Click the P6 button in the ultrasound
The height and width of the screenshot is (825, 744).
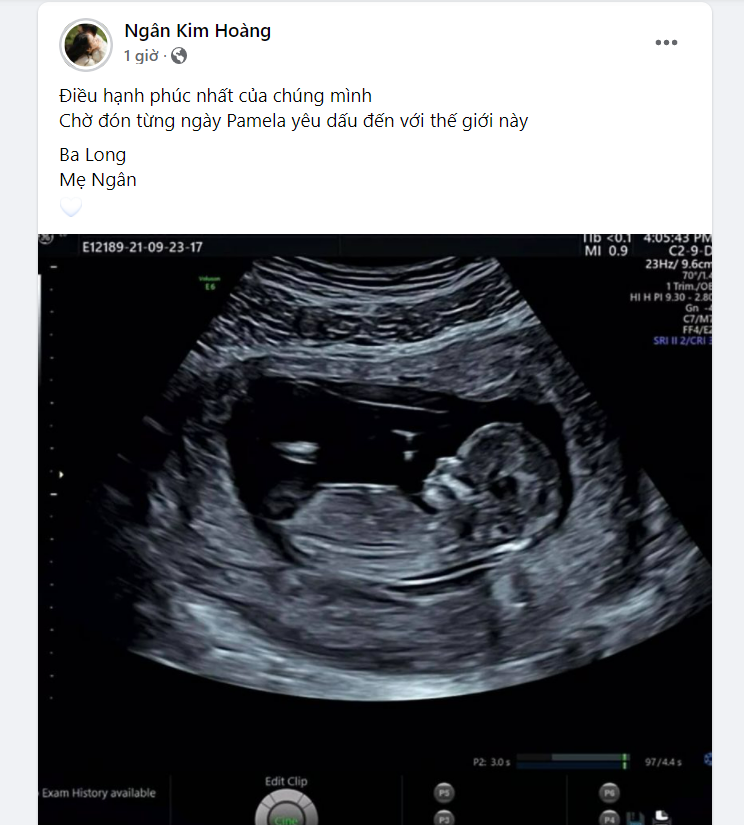click(609, 793)
